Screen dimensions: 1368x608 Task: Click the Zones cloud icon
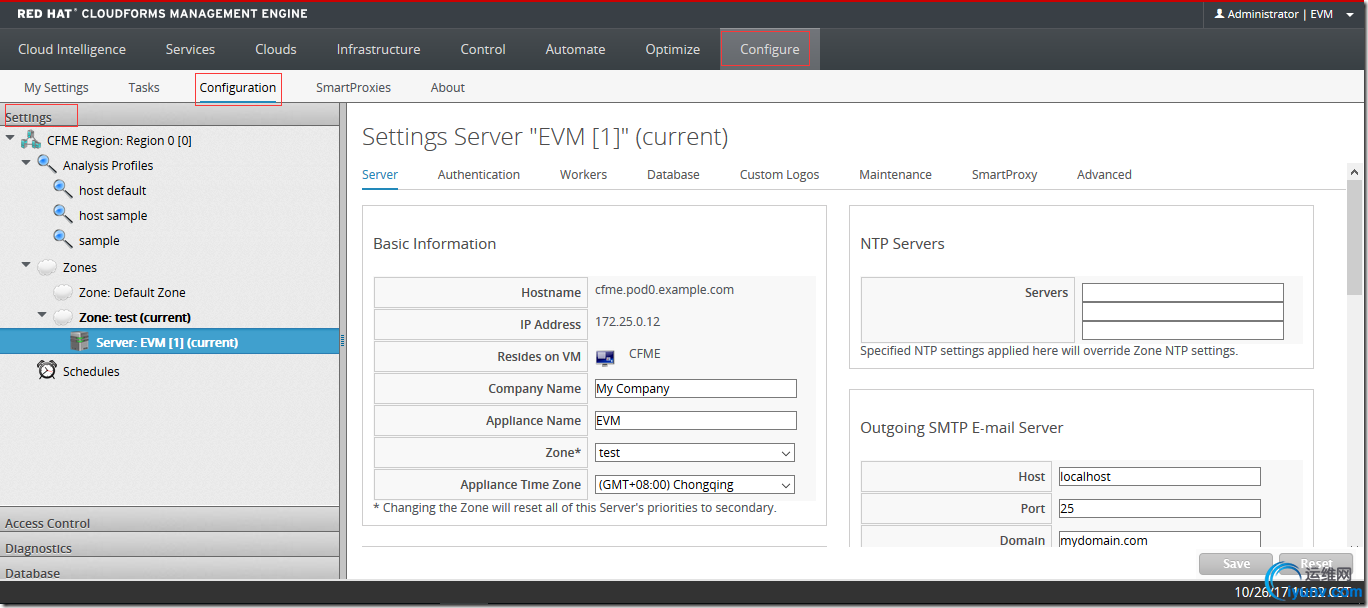click(47, 267)
